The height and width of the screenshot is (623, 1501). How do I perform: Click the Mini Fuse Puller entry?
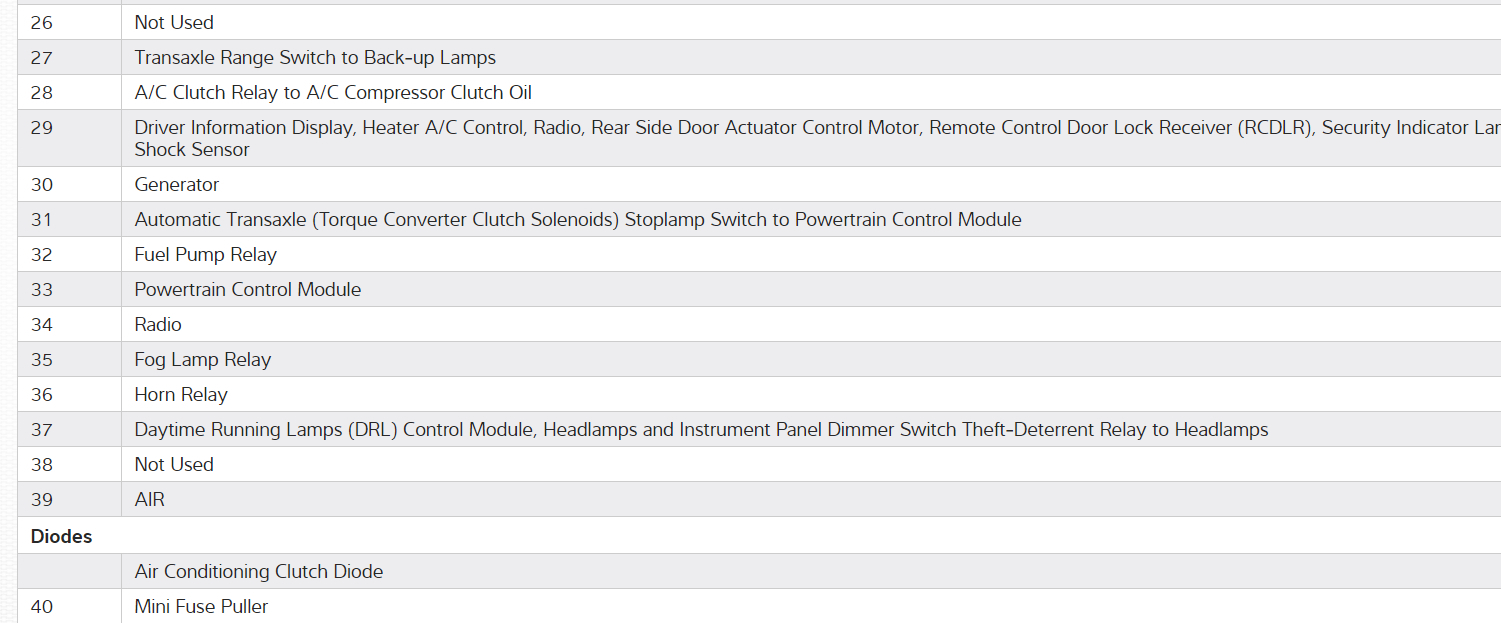201,606
